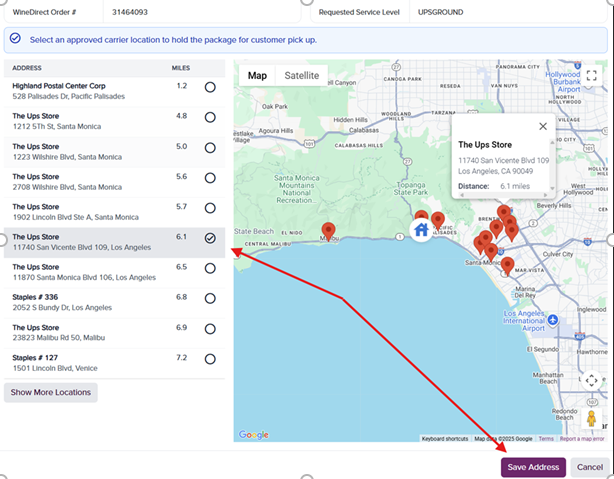This screenshot has width=614, height=479.
Task: Click the popup horizontal scrollbar
Action: [503, 195]
